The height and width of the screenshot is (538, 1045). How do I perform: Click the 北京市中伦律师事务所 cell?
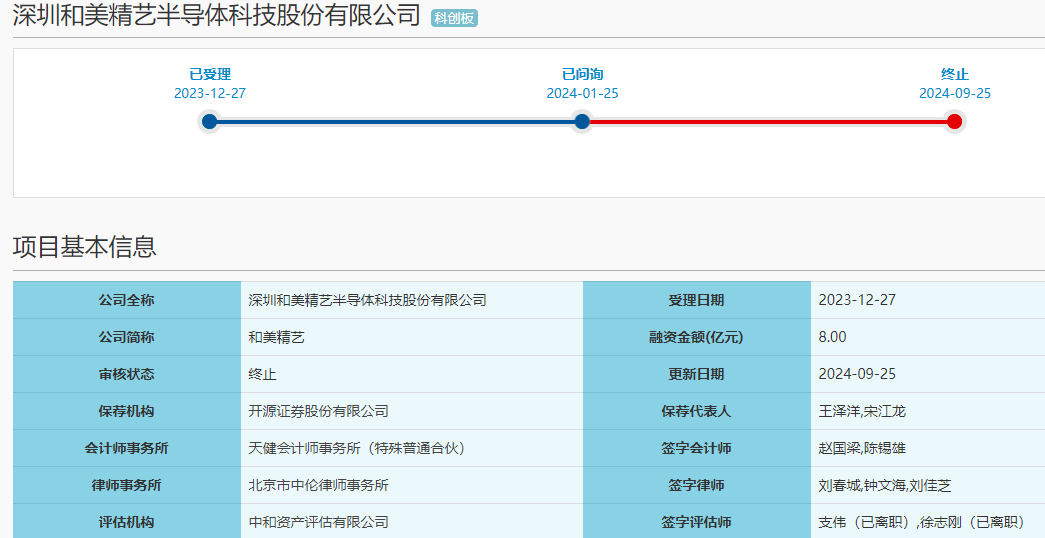(412, 485)
